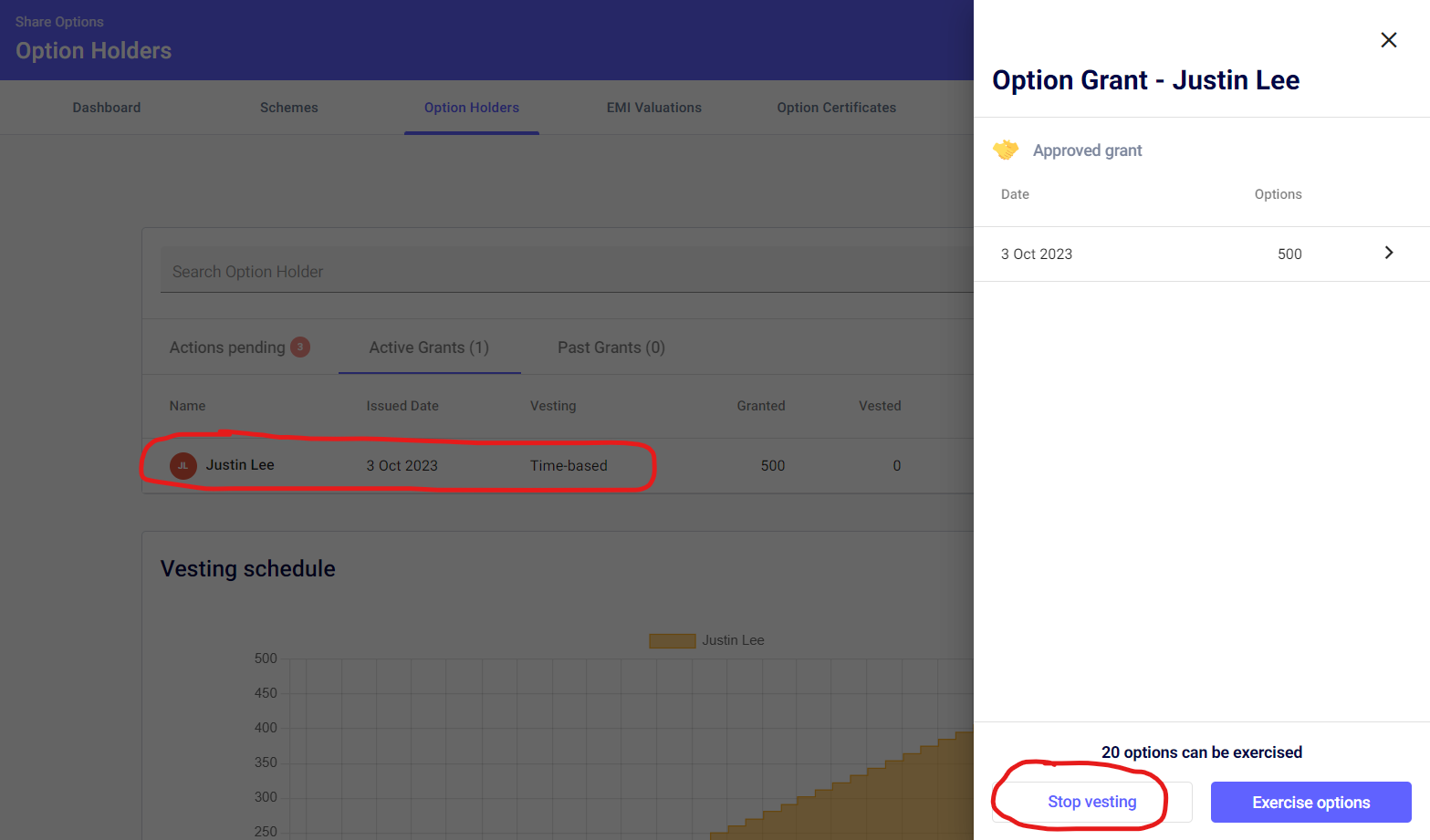The image size is (1430, 840).
Task: Close the Option Grant side panel
Action: pyautogui.click(x=1388, y=40)
